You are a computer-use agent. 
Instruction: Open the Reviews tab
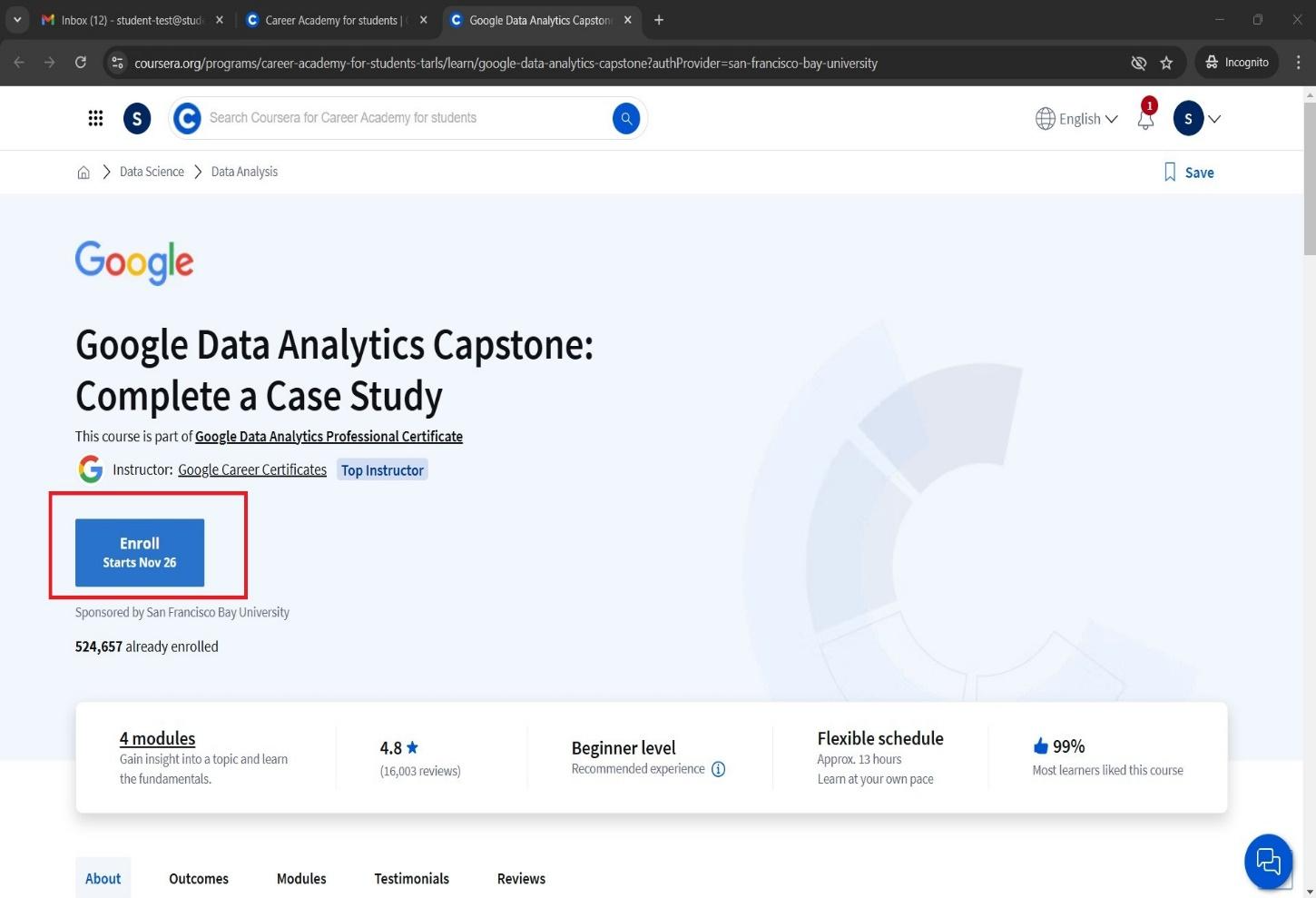[521, 878]
